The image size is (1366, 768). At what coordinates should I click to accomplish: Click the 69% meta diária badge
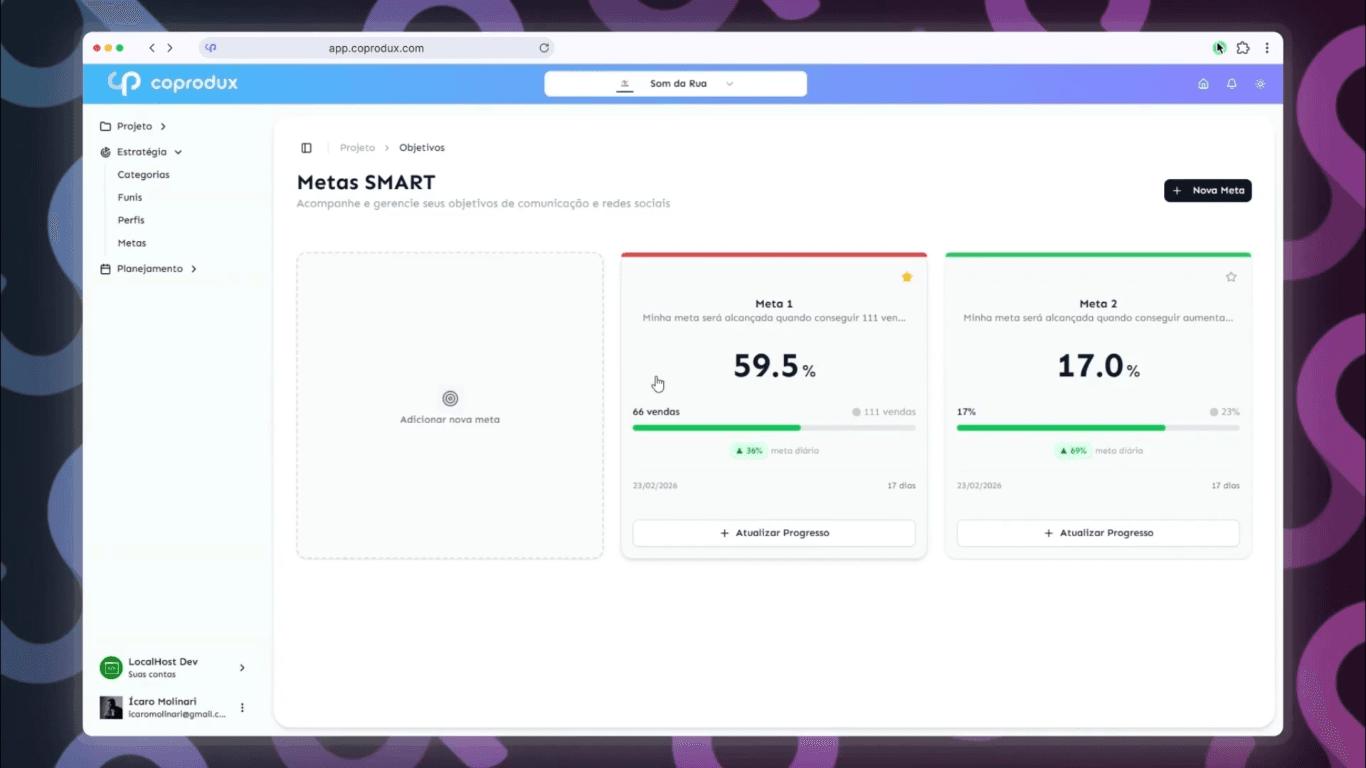[1073, 451]
